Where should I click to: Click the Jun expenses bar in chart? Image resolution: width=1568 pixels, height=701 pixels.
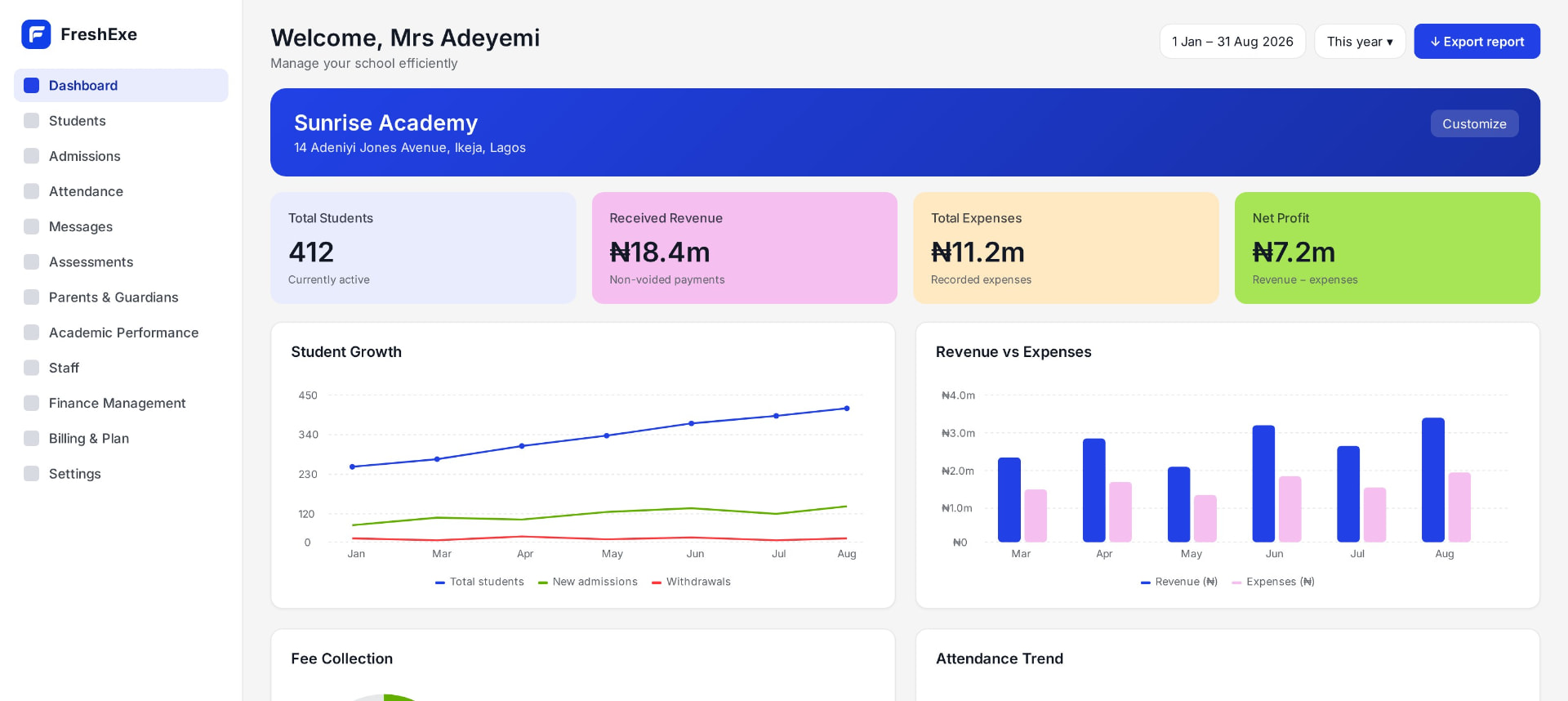(x=1290, y=509)
